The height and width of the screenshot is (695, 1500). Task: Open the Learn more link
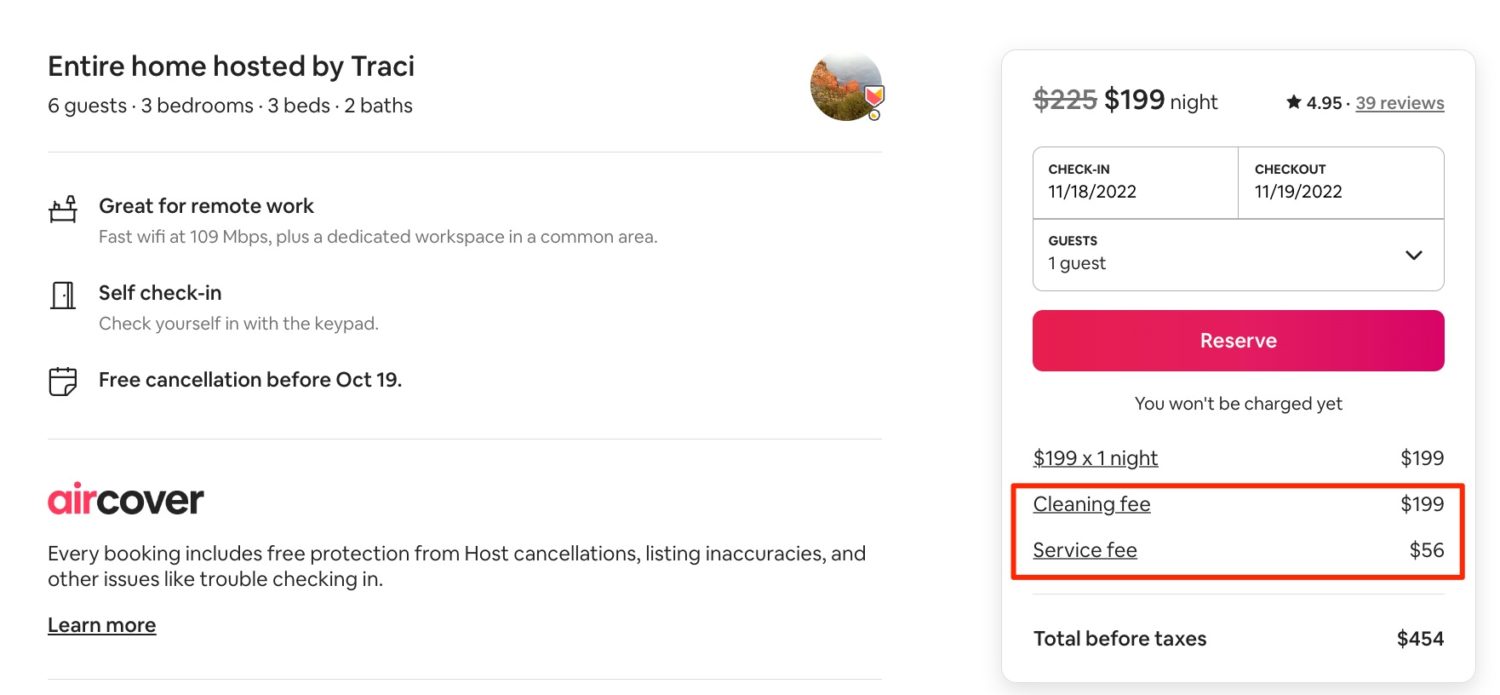[101, 624]
